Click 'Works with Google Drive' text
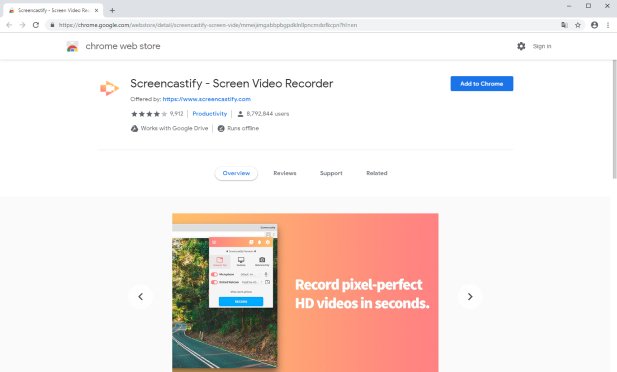This screenshot has height=372, width=617. click(174, 128)
